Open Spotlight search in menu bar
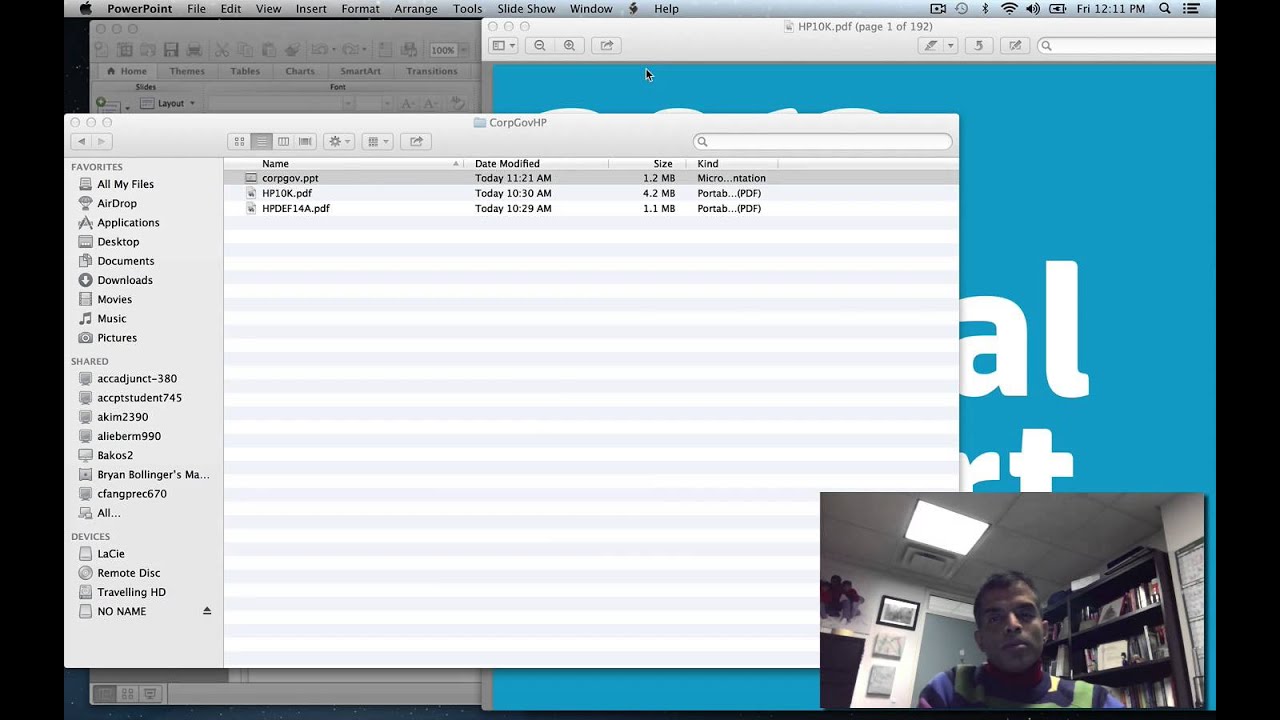This screenshot has height=720, width=1280. [x=1165, y=8]
